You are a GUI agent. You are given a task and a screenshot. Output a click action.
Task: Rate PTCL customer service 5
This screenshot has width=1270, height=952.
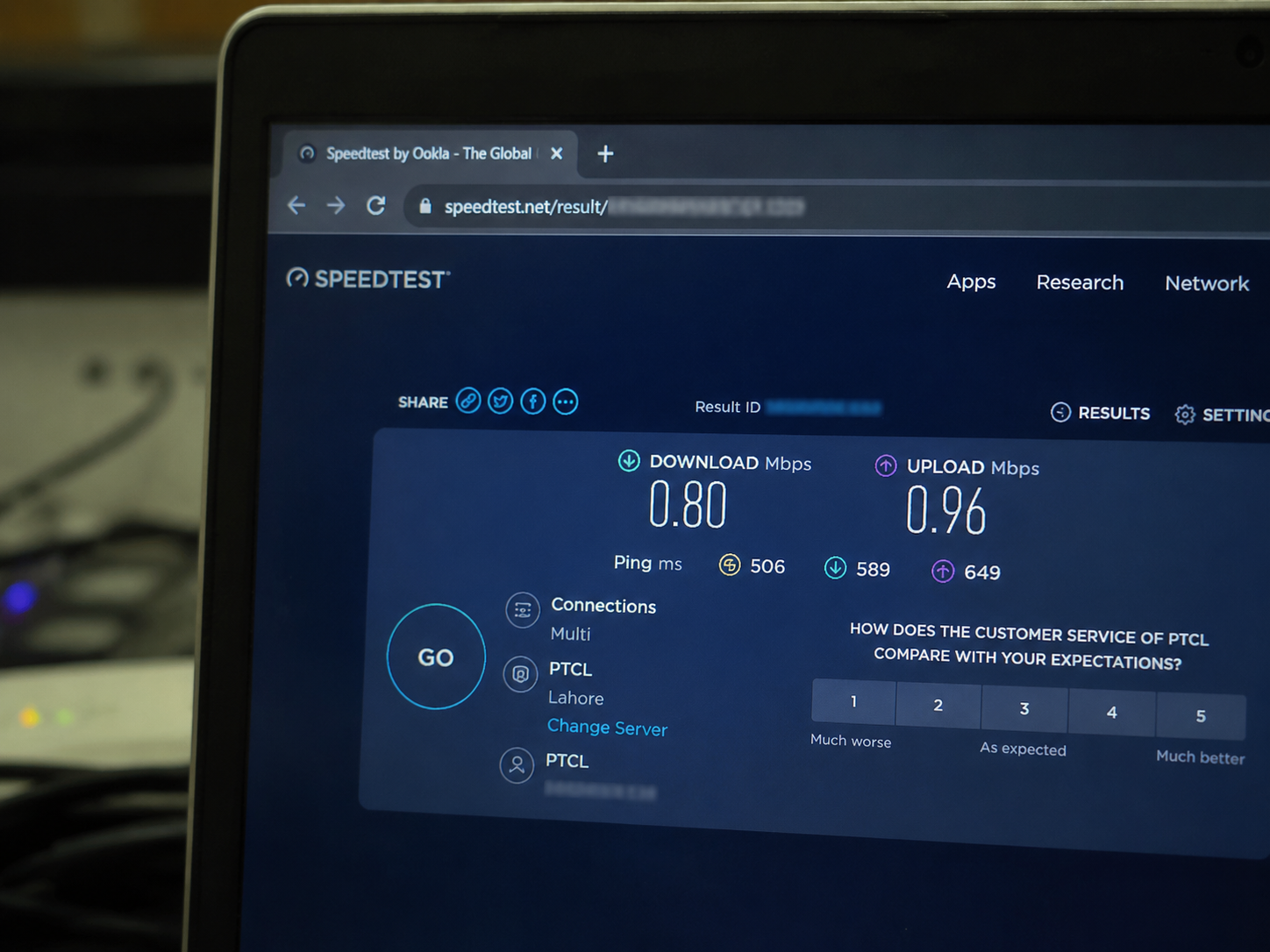[1201, 716]
